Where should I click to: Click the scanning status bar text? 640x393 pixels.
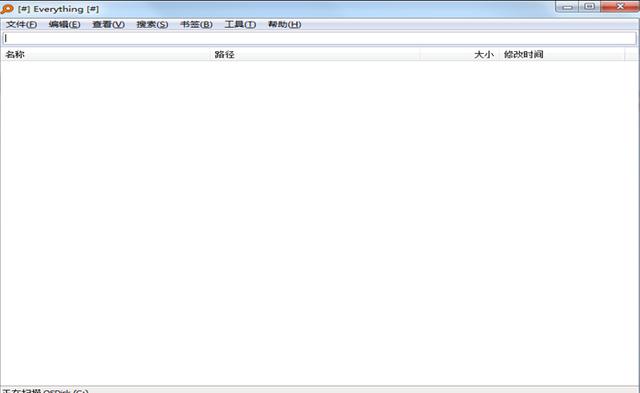[x=45, y=391]
